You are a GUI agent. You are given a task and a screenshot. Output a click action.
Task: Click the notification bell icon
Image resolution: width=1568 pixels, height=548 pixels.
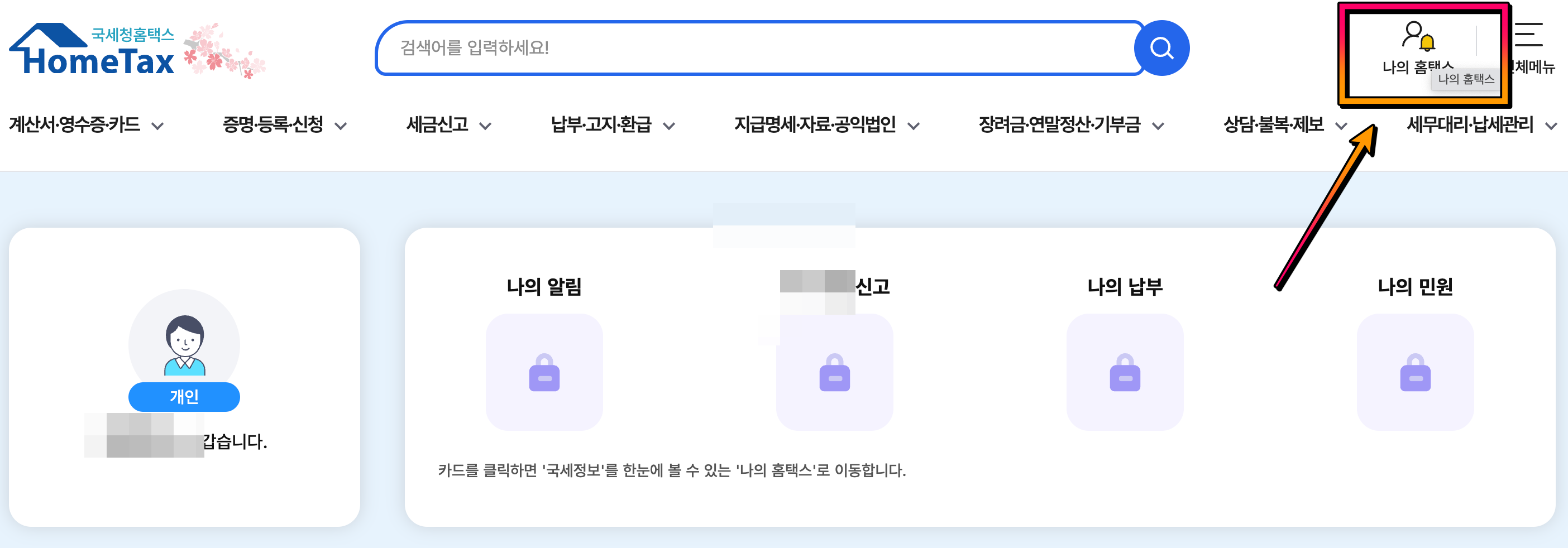[x=1427, y=44]
